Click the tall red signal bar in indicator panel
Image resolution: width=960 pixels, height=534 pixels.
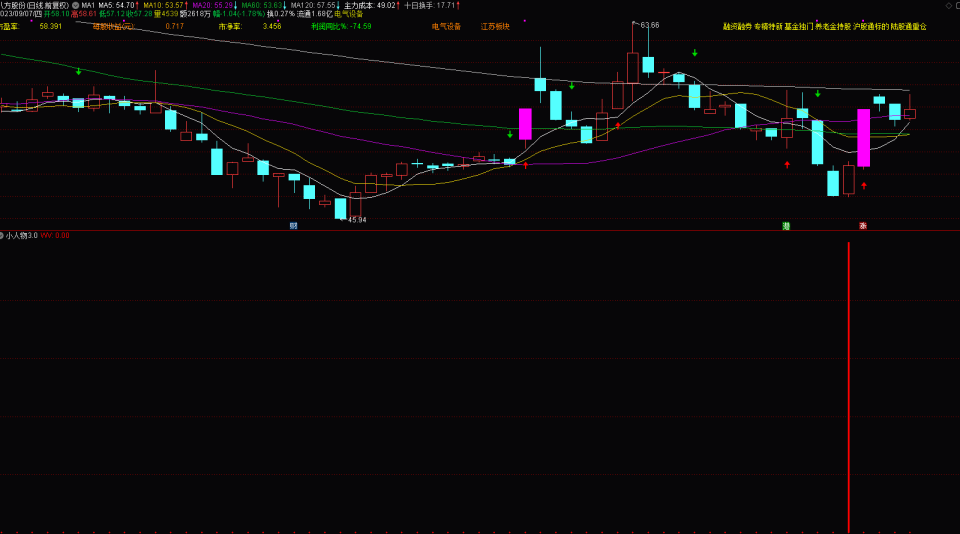tap(849, 387)
